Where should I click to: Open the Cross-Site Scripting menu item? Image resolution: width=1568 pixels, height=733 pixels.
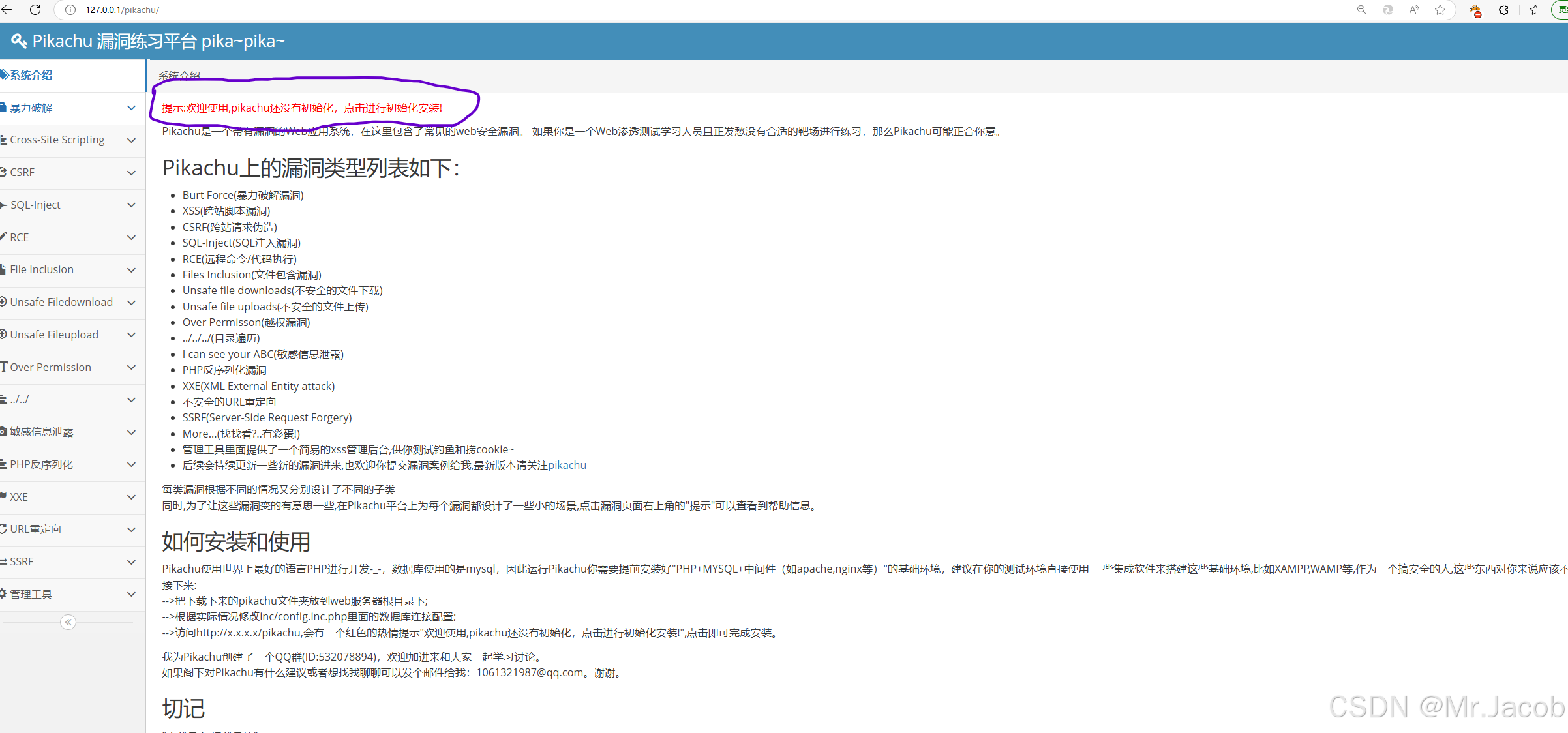(57, 140)
